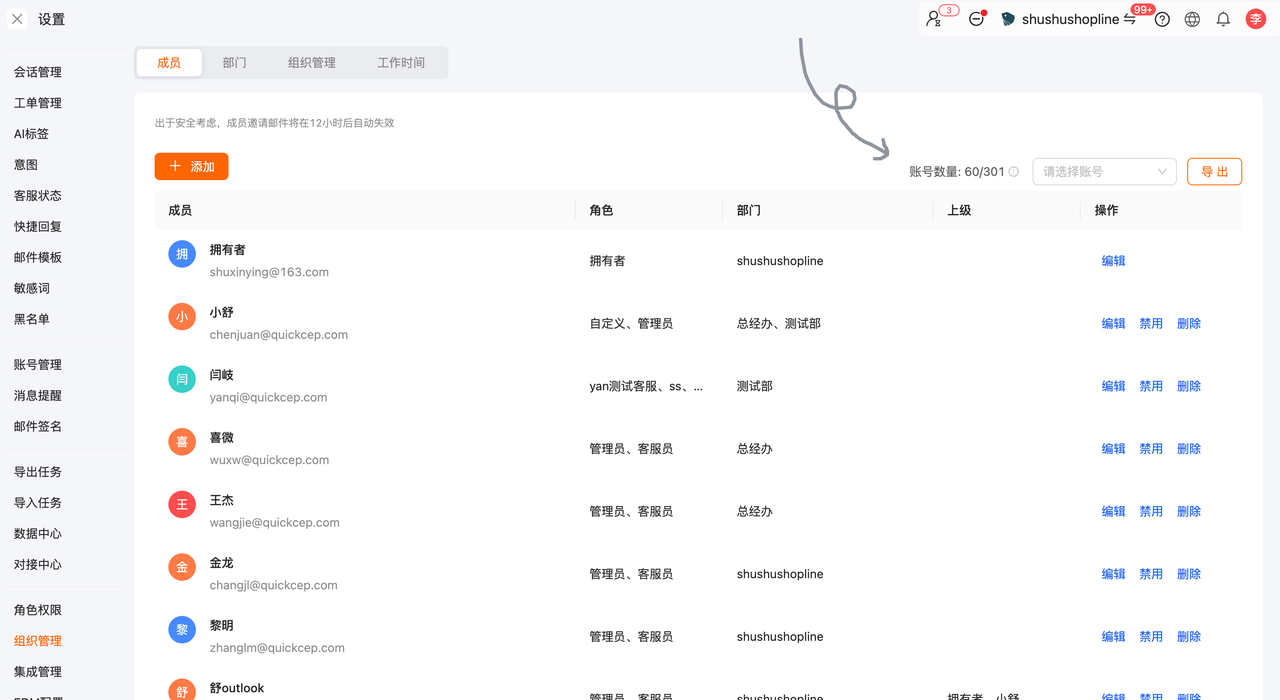Switch to the 部门 tab

tap(234, 63)
